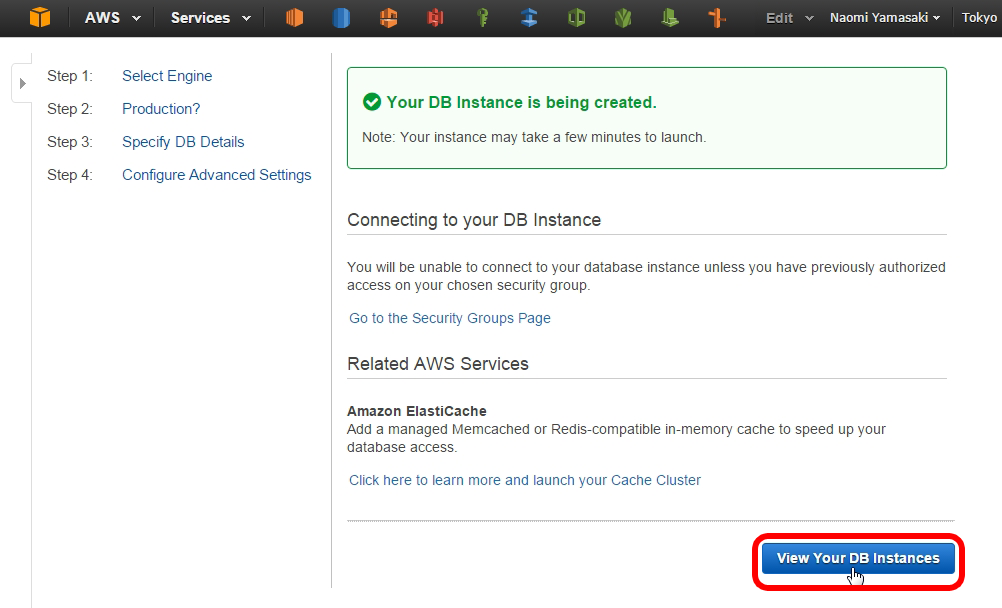This screenshot has width=1002, height=608.
Task: Open the blue cylinder RDS shortcut icon
Action: 341,17
